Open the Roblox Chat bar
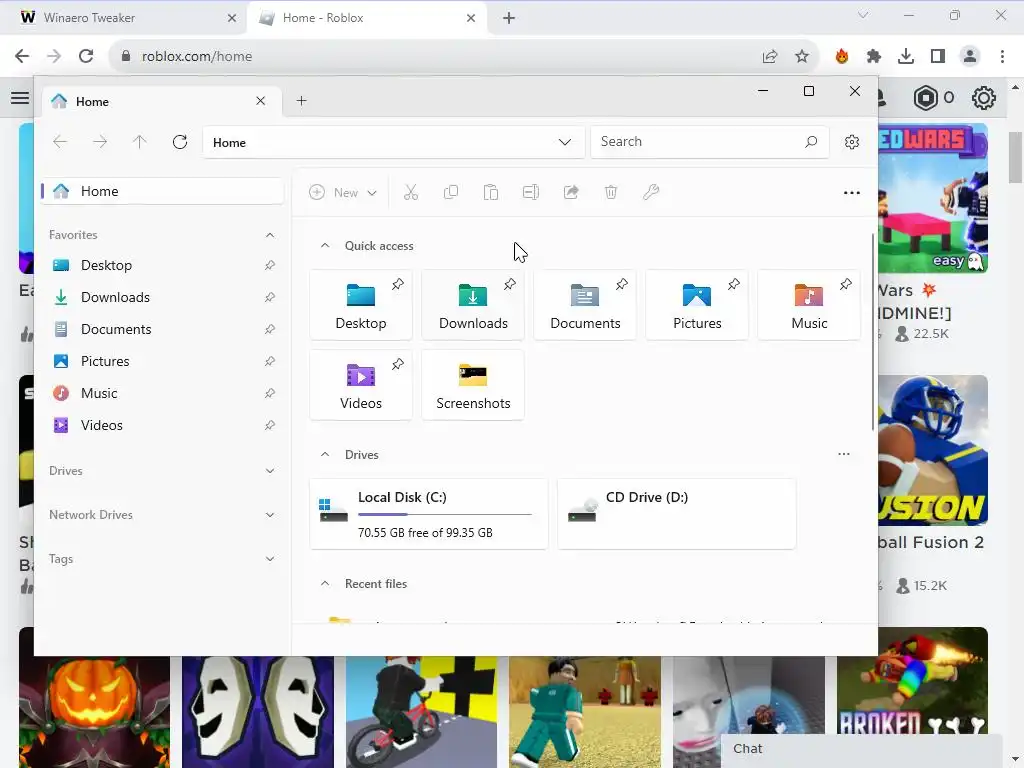Viewport: 1024px width, 768px height. tap(861, 750)
